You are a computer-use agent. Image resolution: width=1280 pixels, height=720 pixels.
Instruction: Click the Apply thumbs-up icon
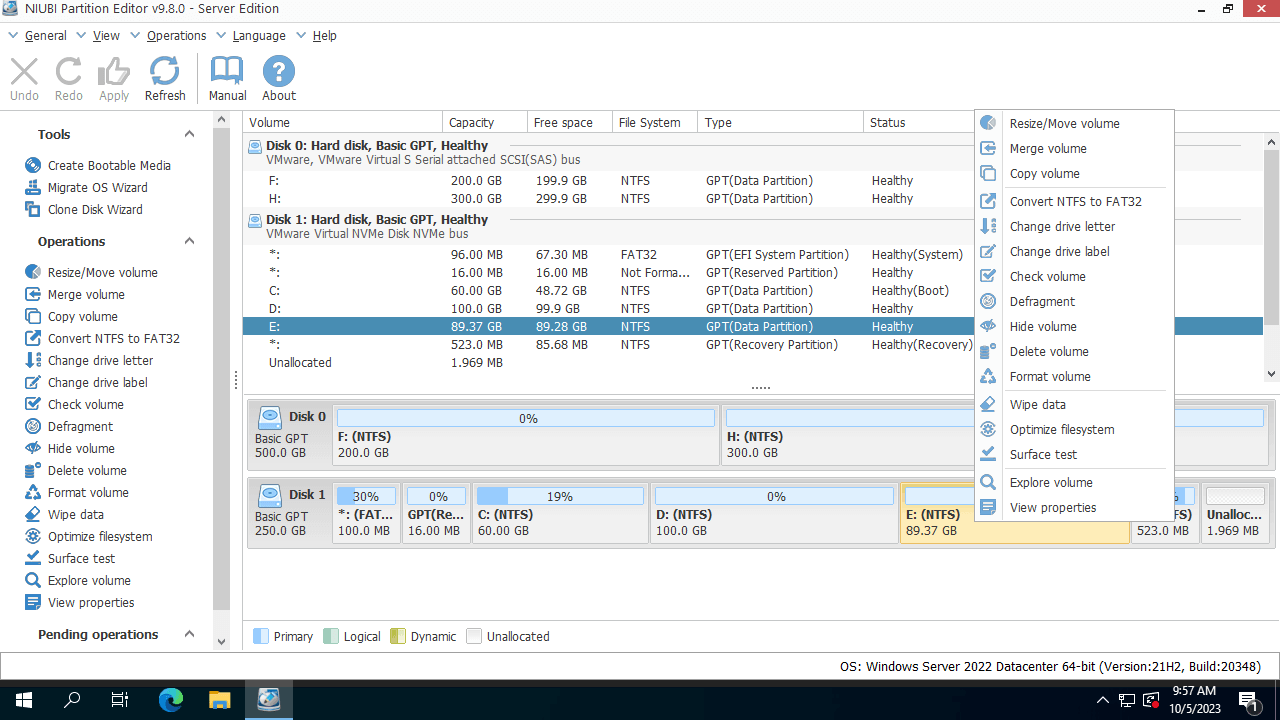coord(114,79)
